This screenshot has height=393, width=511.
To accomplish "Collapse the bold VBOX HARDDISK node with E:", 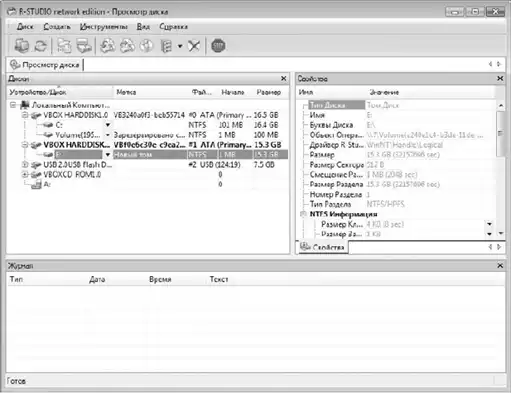I will coord(25,145).
